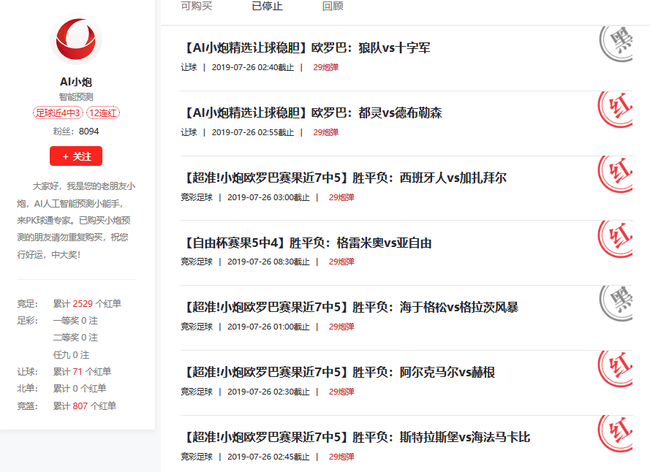Switch to the 已停止 tab
This screenshot has width=650, height=472.
(x=267, y=6)
